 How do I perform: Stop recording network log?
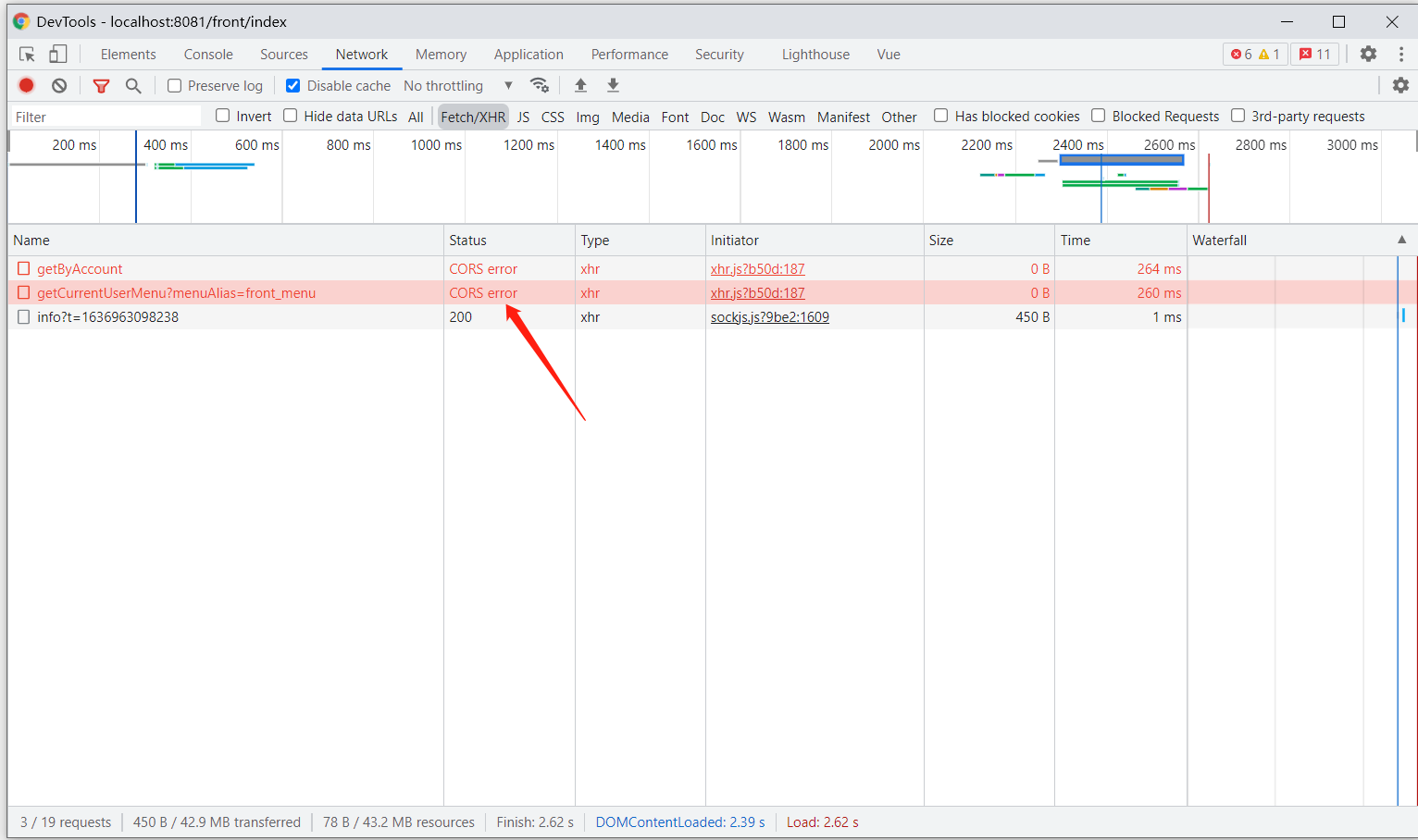pos(27,86)
